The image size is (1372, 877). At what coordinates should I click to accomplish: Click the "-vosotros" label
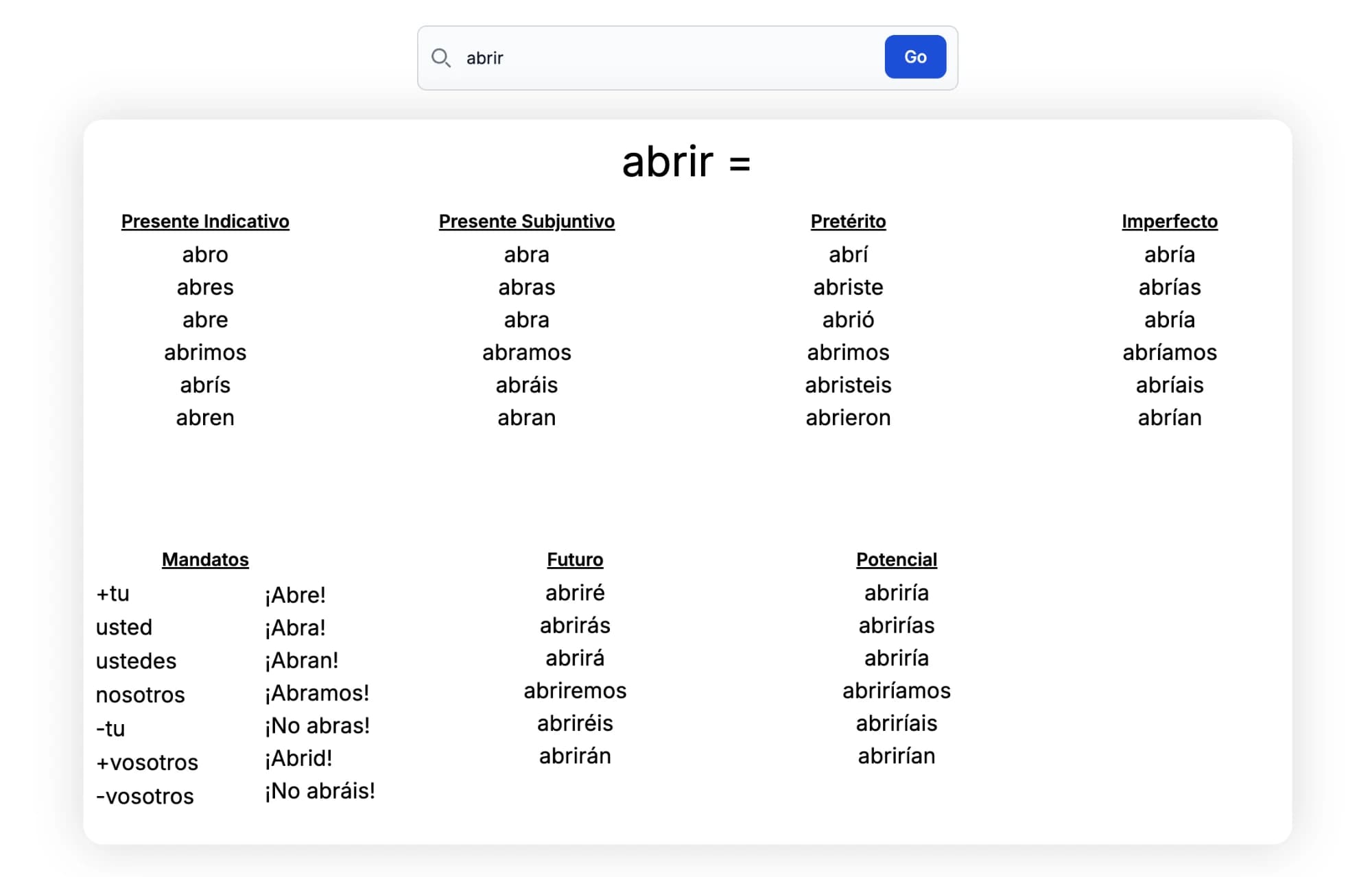pos(145,796)
